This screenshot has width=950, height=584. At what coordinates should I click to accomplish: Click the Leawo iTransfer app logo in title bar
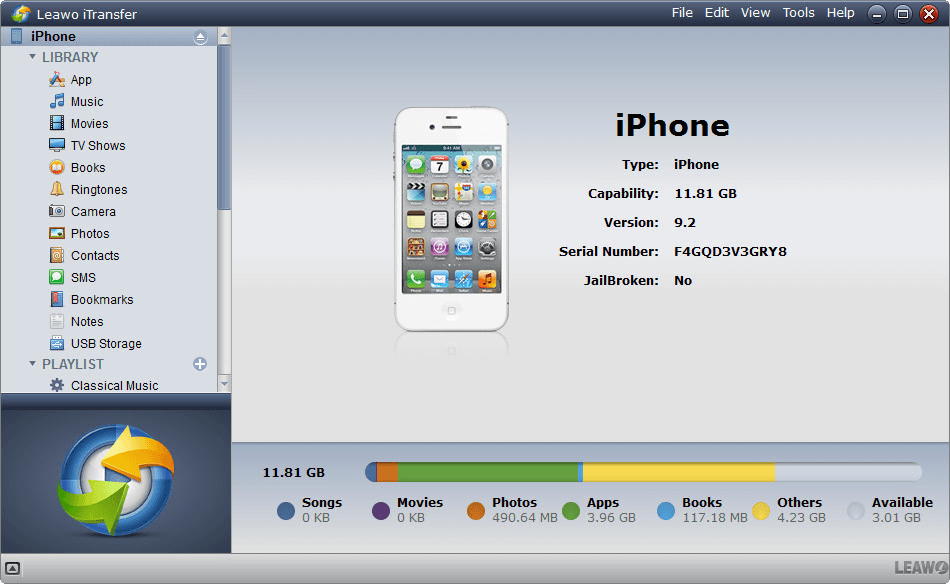21,13
